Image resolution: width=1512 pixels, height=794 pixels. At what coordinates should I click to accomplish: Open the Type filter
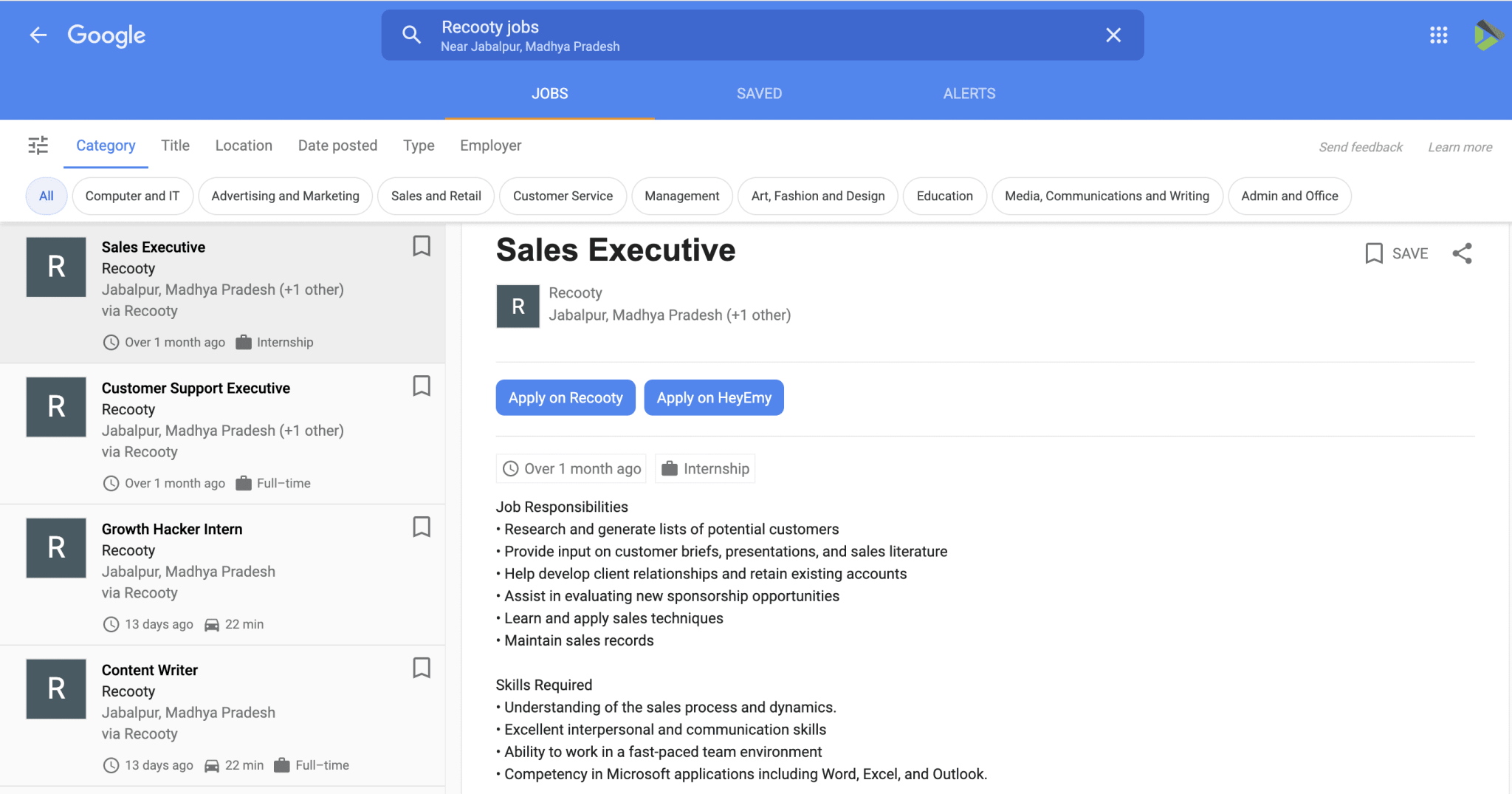click(x=418, y=145)
